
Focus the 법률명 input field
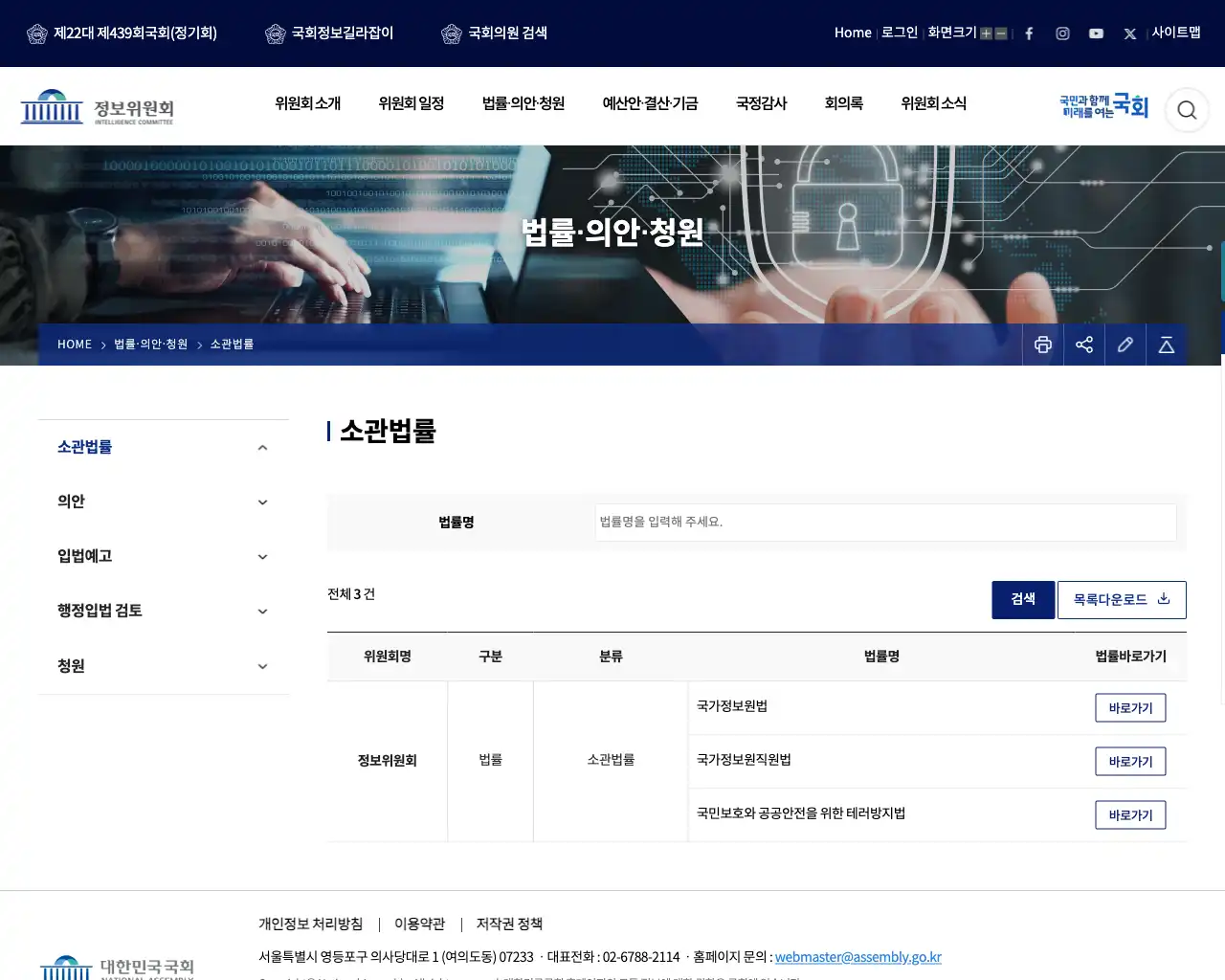[885, 523]
